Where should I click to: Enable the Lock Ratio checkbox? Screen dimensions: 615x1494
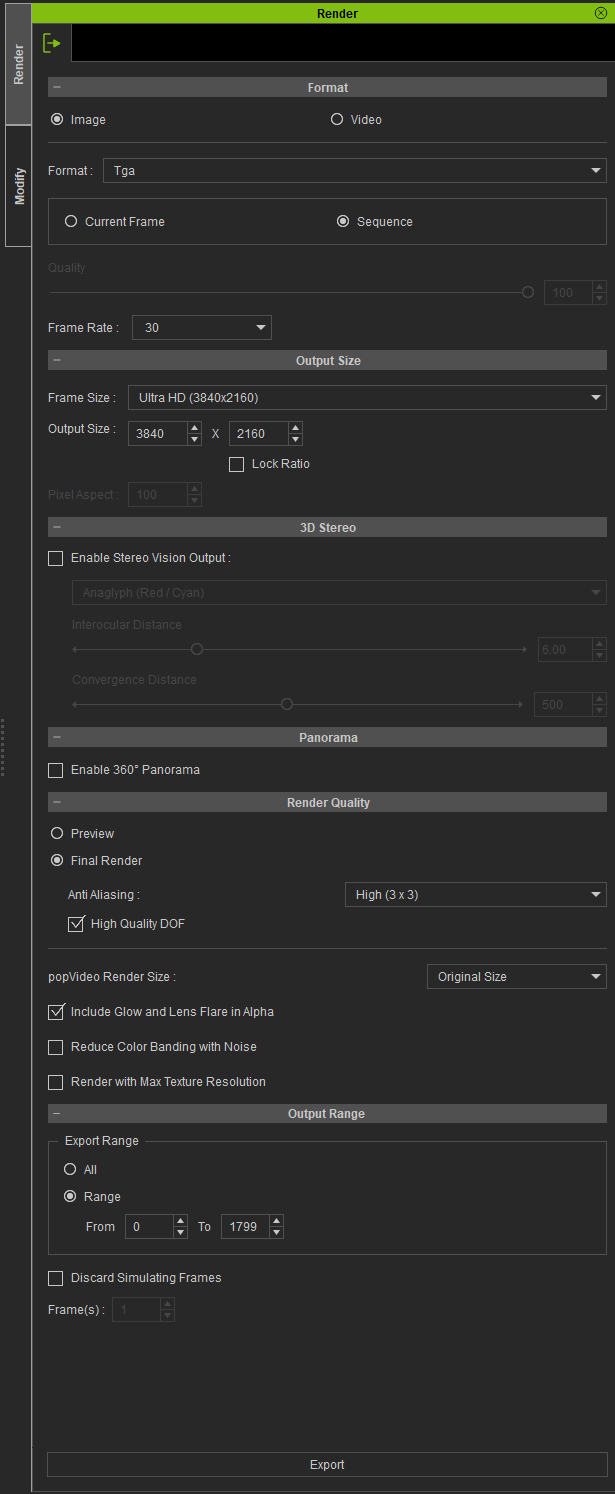pyautogui.click(x=237, y=464)
